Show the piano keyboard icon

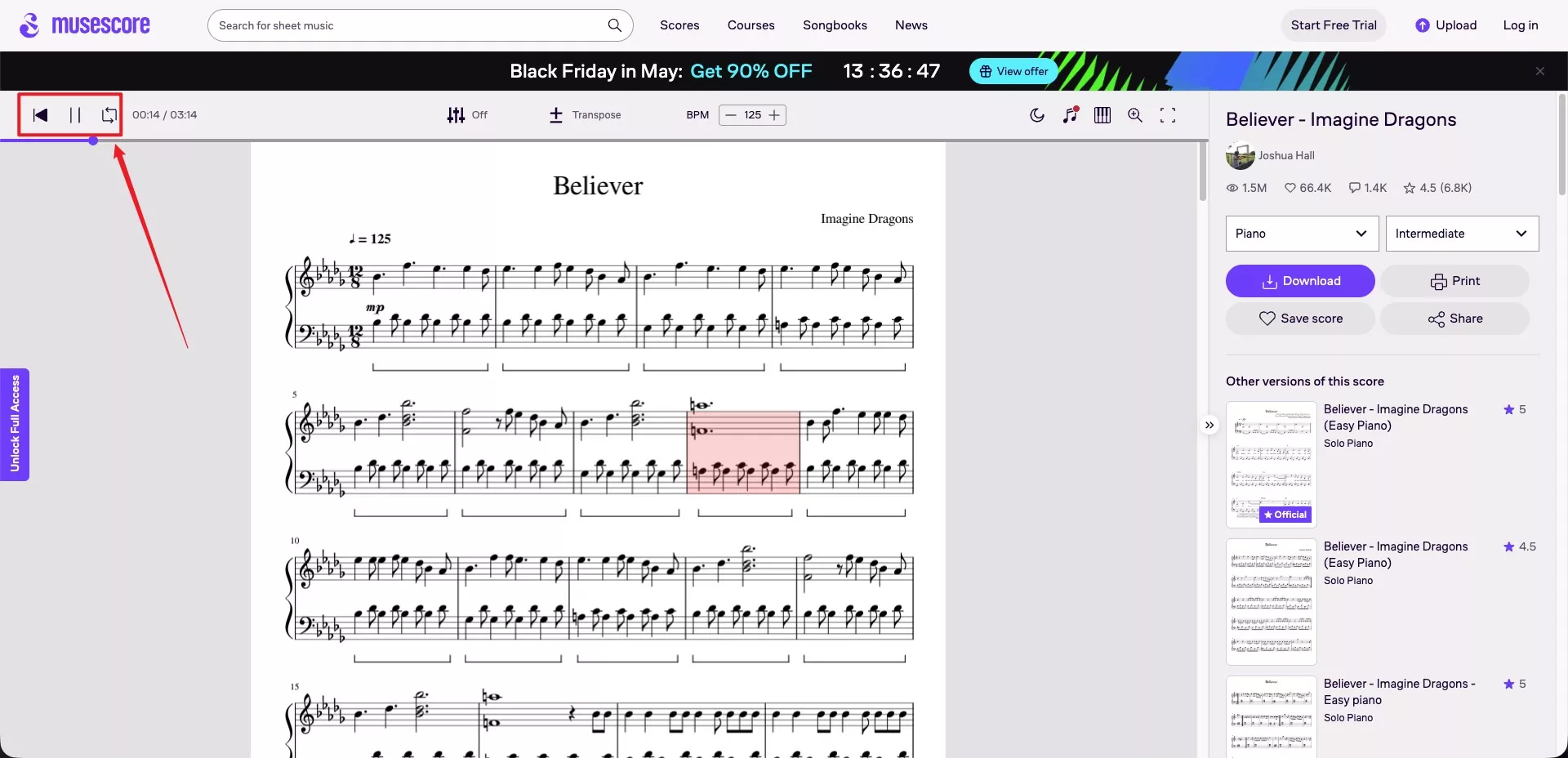pyautogui.click(x=1102, y=115)
